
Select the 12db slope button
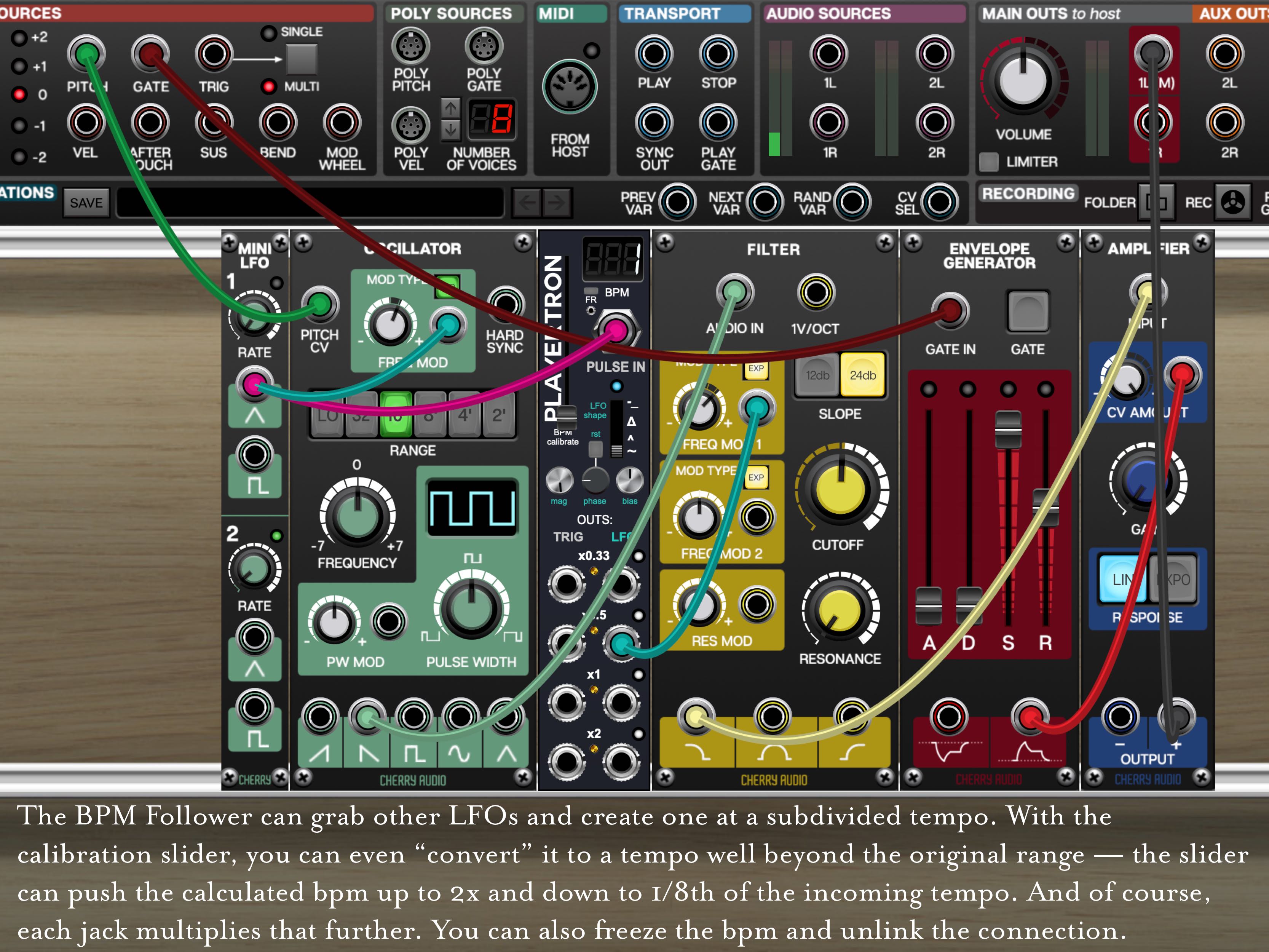817,375
